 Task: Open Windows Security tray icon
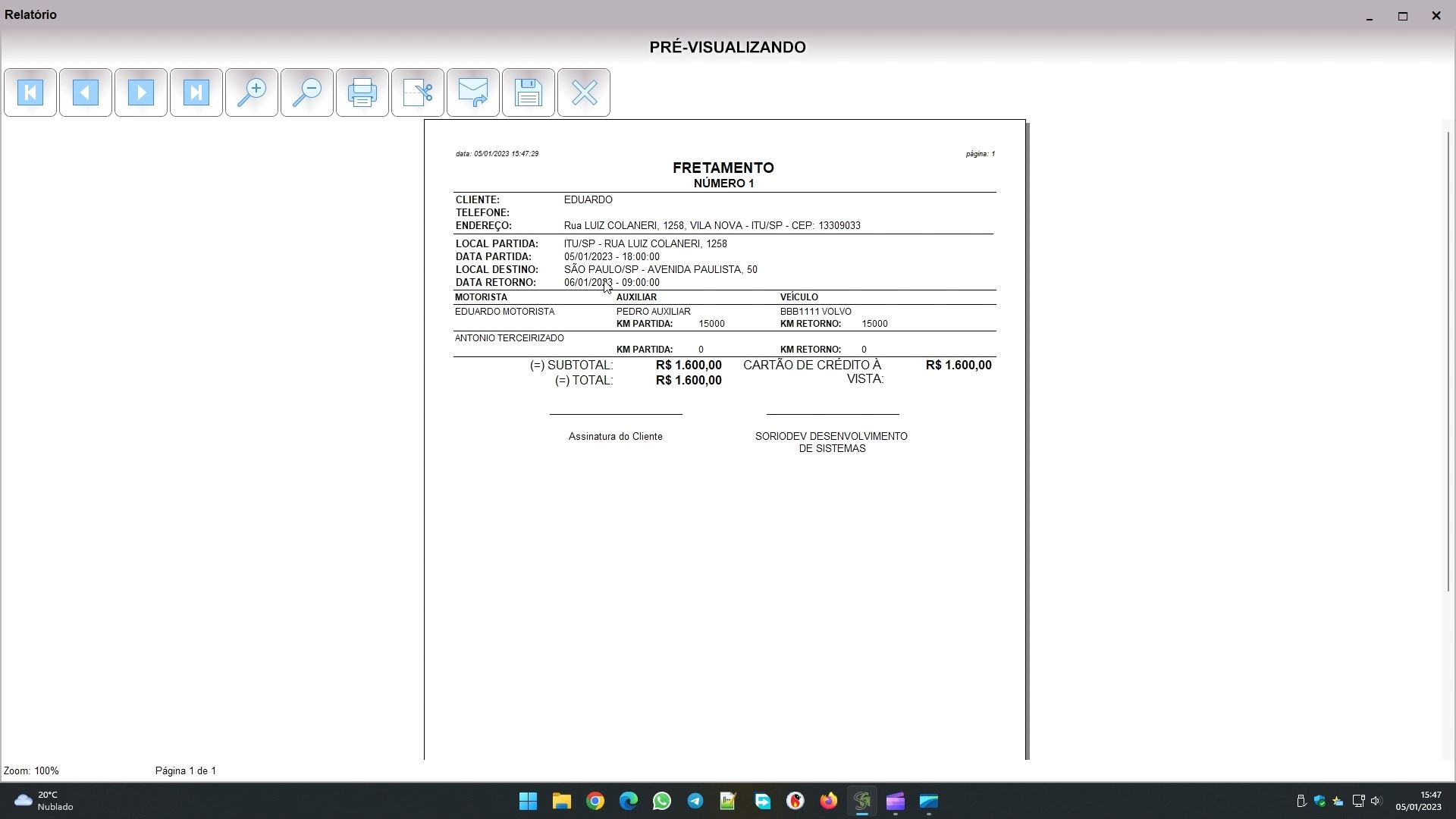[1319, 801]
